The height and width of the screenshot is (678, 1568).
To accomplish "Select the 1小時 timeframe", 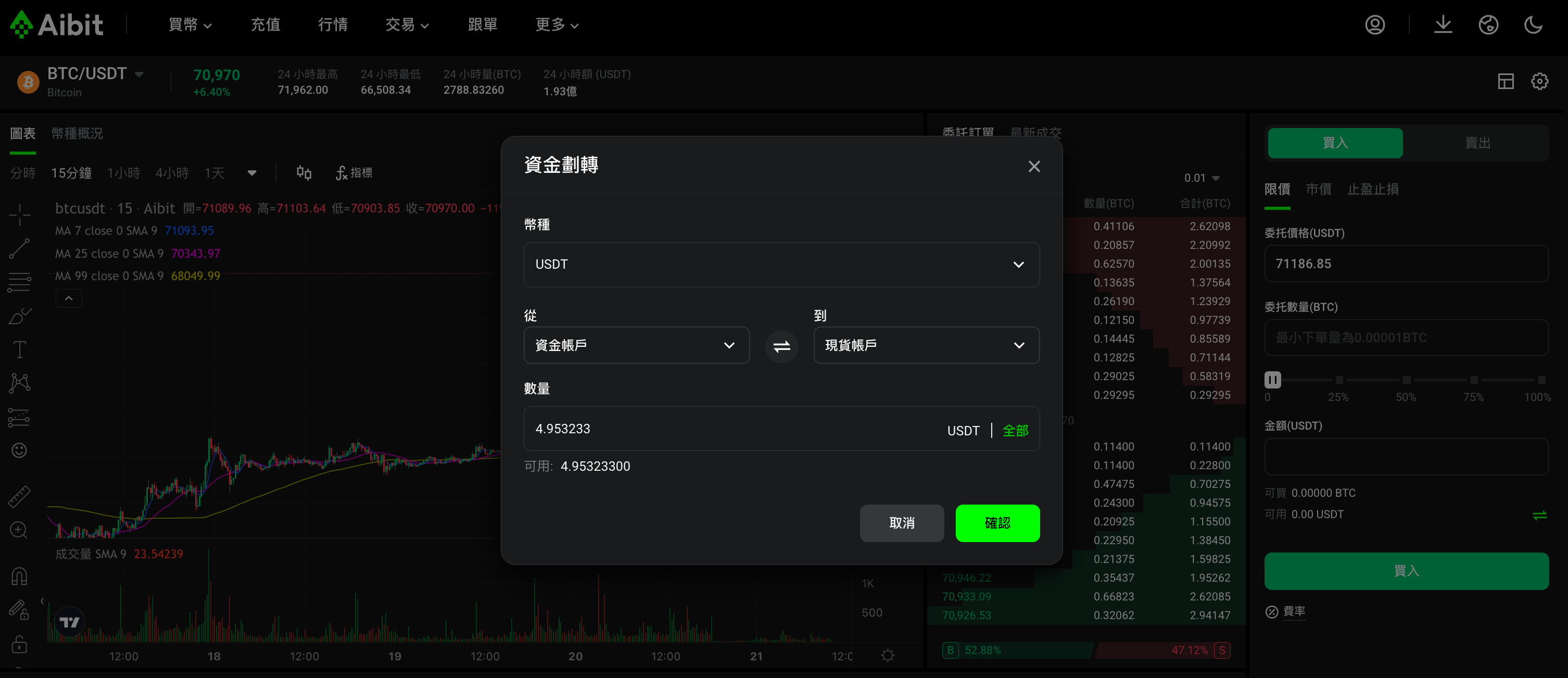I will pos(123,173).
